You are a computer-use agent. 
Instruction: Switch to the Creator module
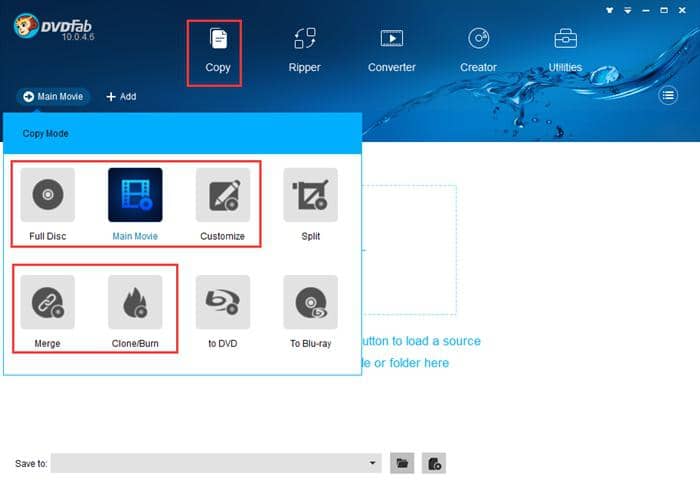click(x=478, y=51)
